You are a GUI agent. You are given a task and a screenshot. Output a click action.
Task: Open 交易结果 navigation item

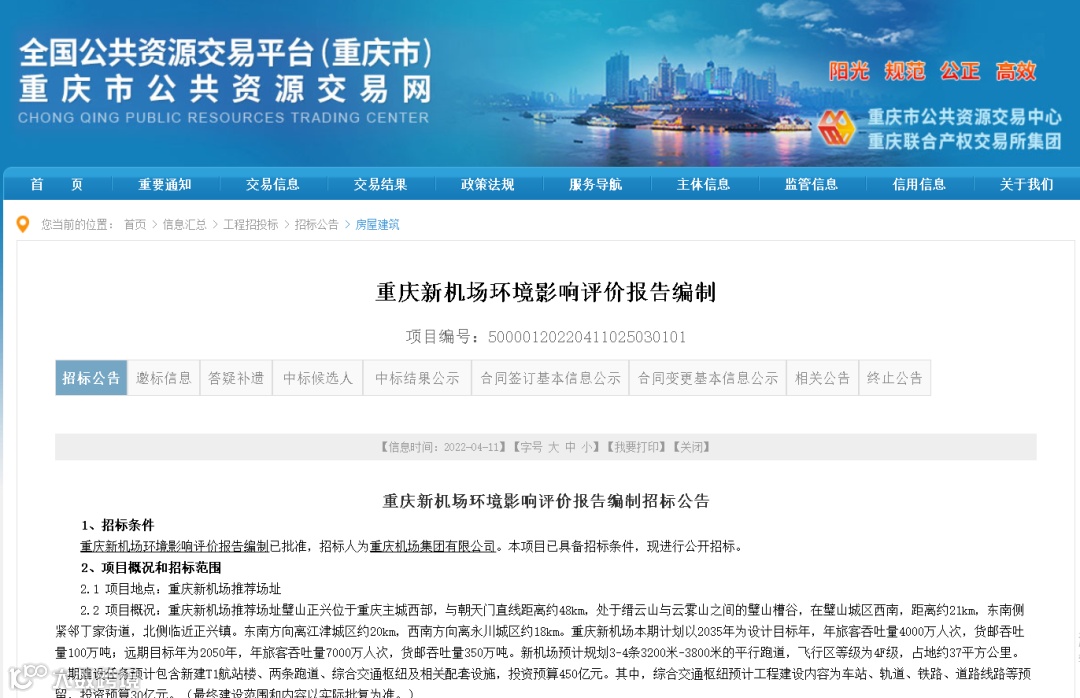[x=380, y=185]
